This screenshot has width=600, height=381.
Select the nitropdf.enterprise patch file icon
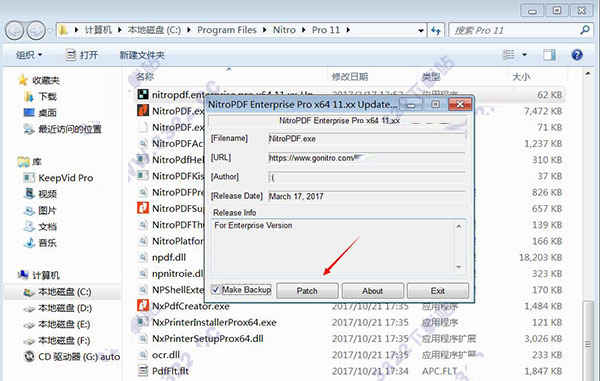143,94
